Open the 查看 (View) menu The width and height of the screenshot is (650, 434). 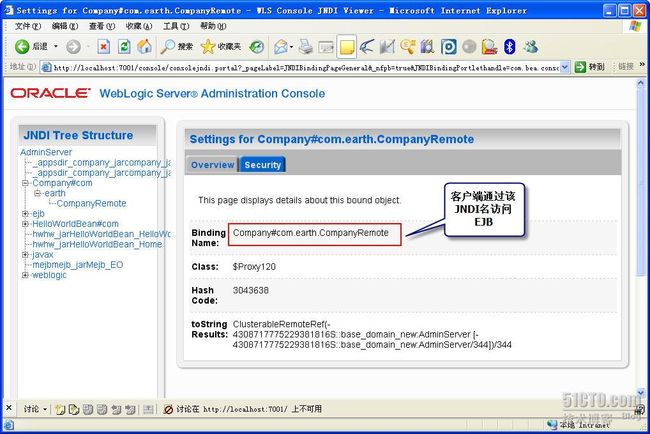[102, 26]
